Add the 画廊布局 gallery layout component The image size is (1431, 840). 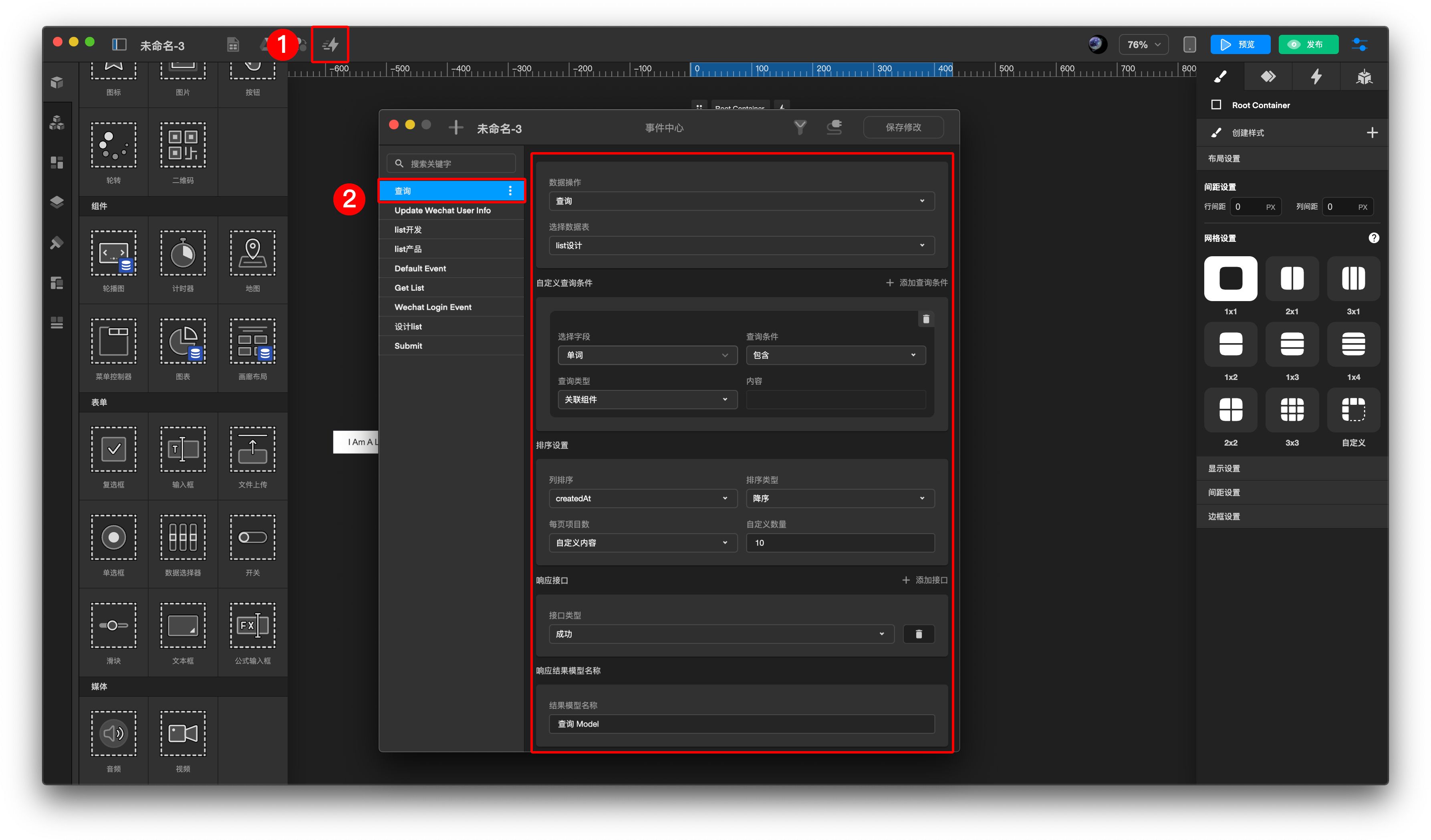pyautogui.click(x=253, y=341)
